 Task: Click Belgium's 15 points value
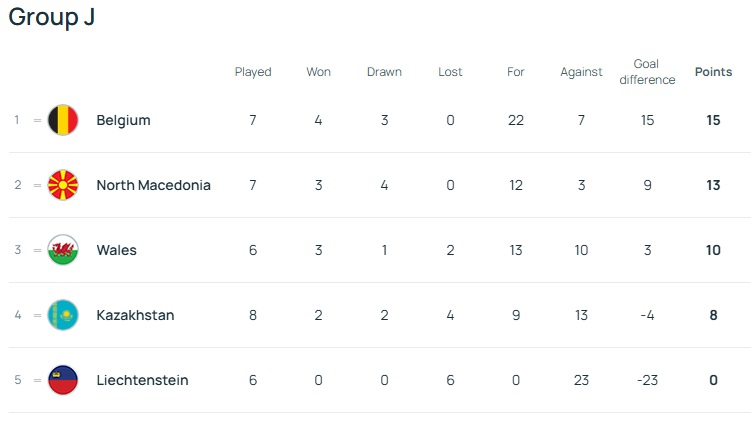pyautogui.click(x=713, y=120)
